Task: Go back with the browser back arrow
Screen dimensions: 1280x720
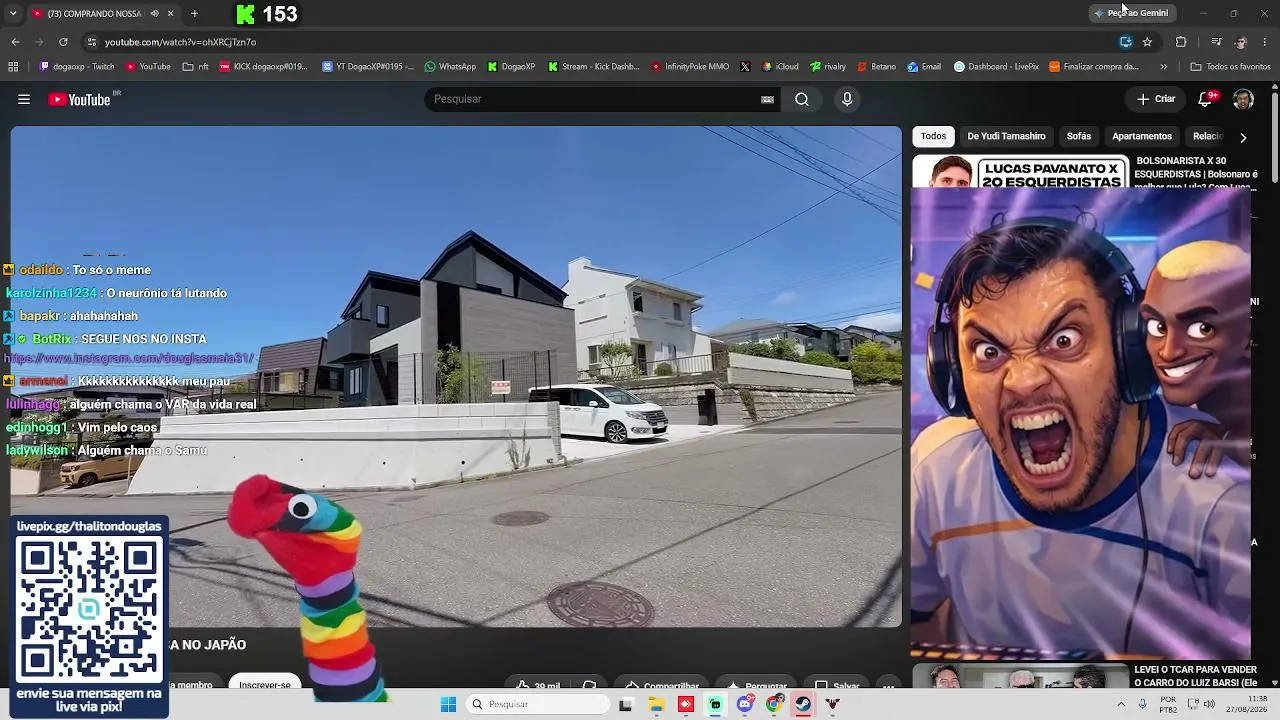Action: (15, 42)
